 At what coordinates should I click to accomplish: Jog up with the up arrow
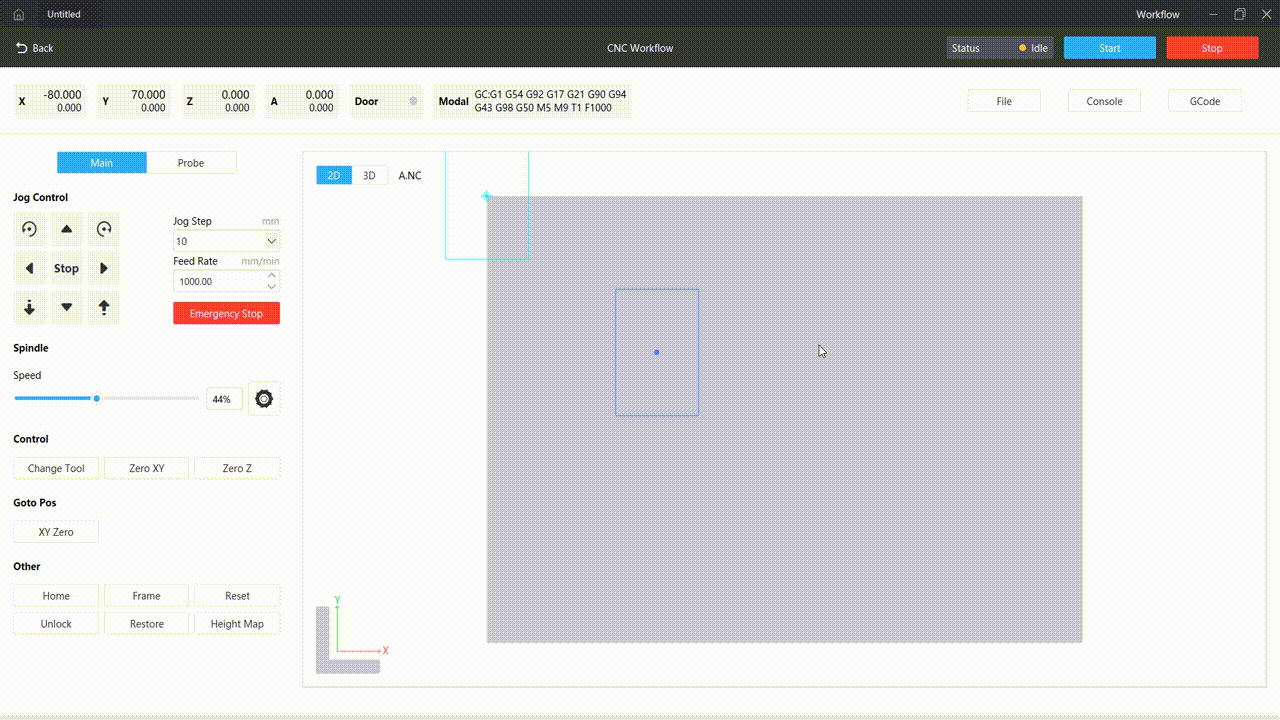(x=66, y=229)
